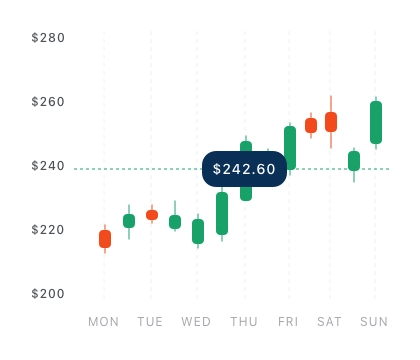
Task: Click the $260 price axis label
Action: tap(48, 102)
